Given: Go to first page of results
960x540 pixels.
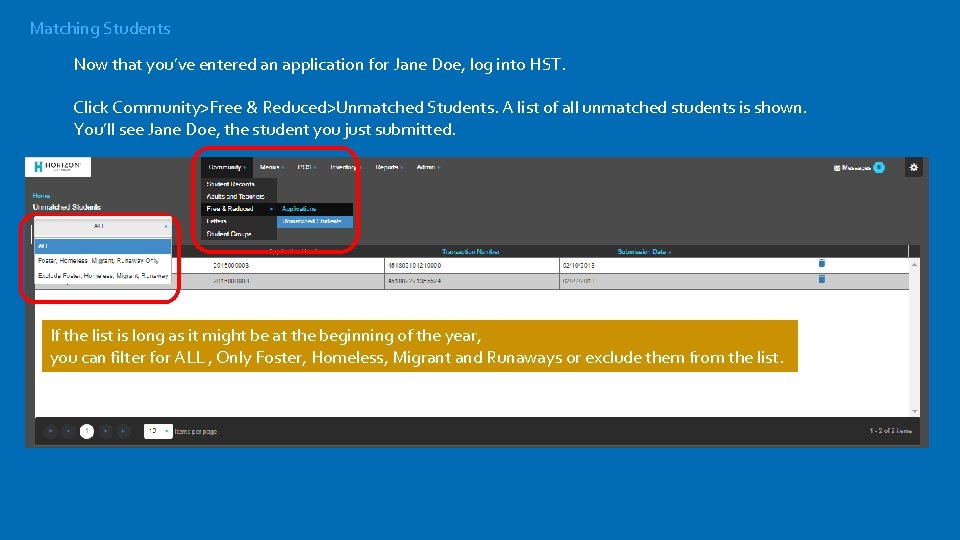Looking at the screenshot, I should [51, 431].
